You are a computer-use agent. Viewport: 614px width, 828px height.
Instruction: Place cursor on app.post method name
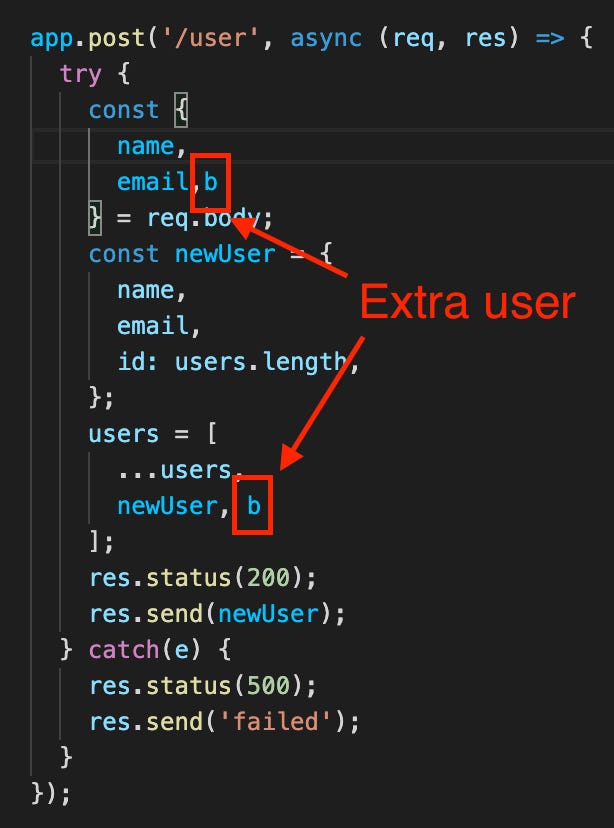click(117, 40)
